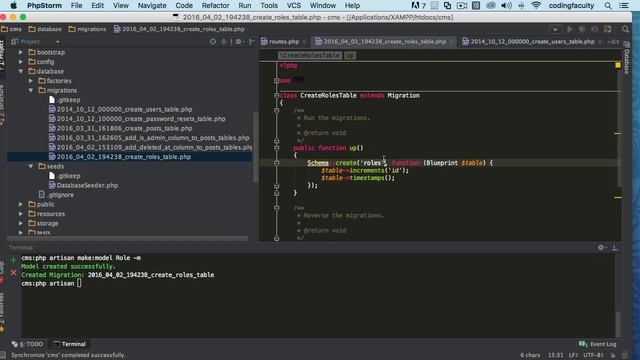Close the create_roles_table.php editor tab
This screenshot has width=640, height=360.
(x=451, y=42)
